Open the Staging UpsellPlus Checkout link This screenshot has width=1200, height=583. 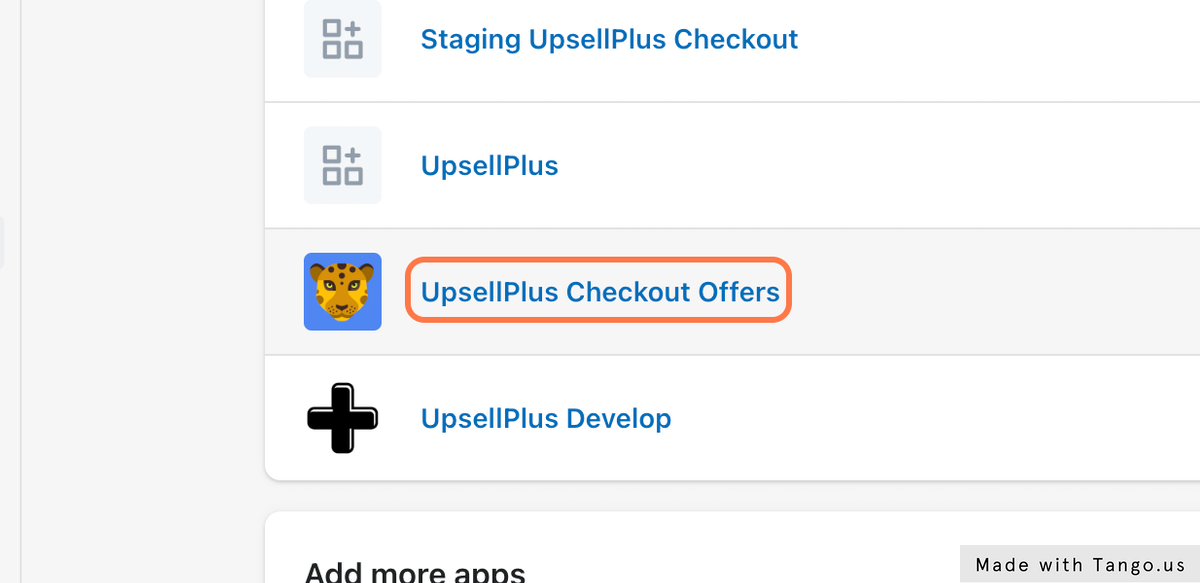609,40
